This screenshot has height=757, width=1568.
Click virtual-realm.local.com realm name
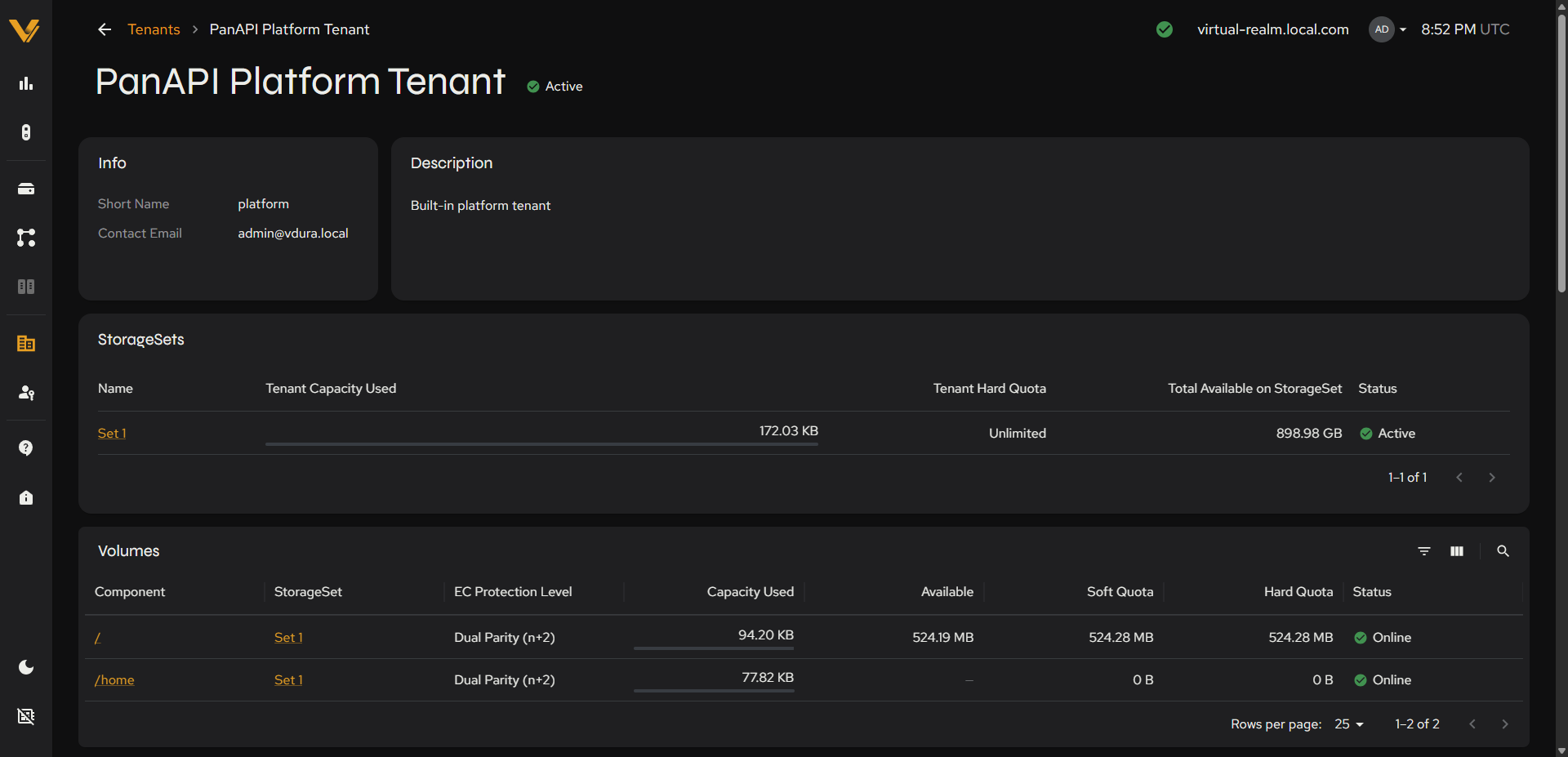[x=1273, y=29]
